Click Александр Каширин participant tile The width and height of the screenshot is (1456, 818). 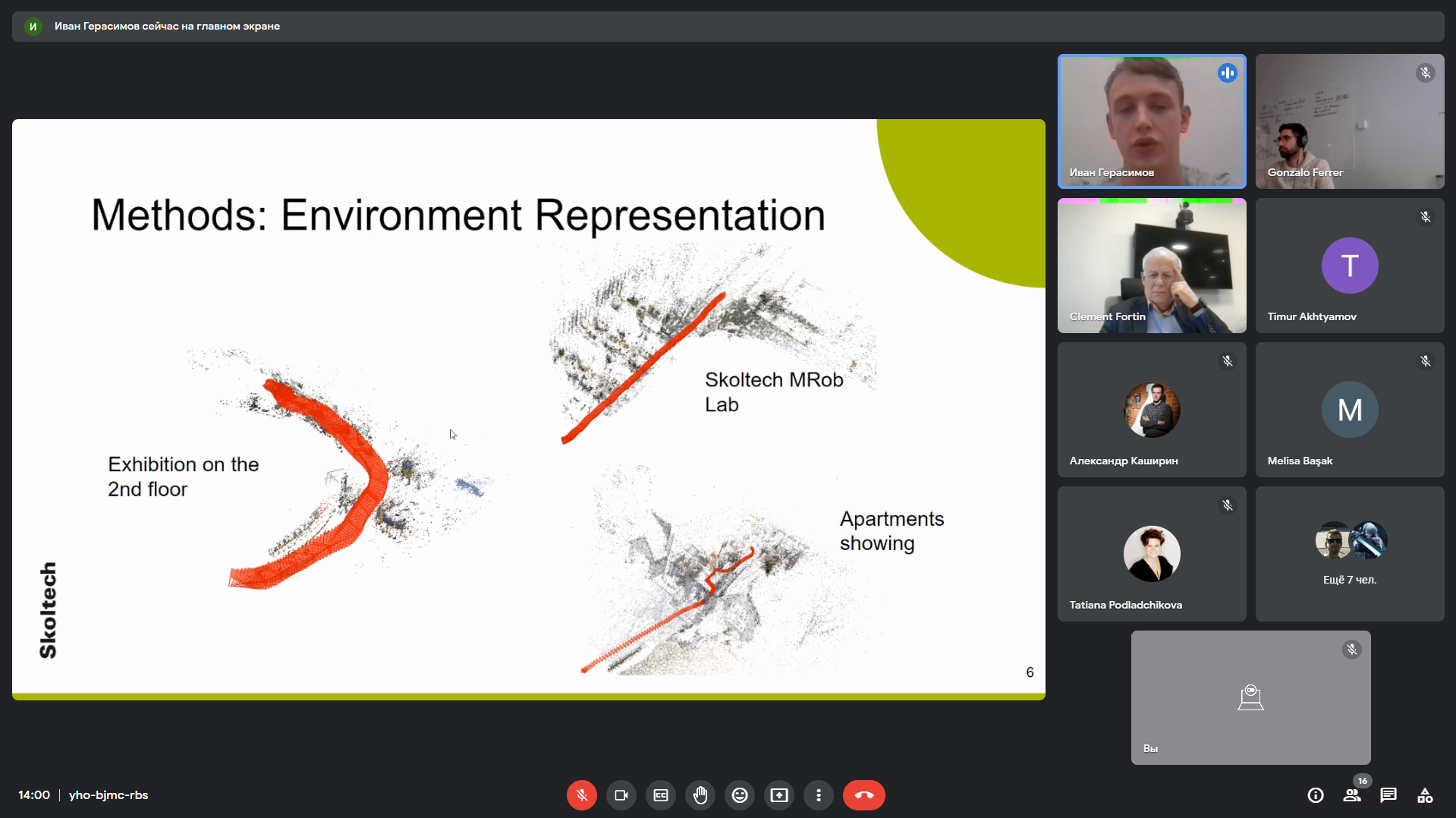[x=1152, y=410]
